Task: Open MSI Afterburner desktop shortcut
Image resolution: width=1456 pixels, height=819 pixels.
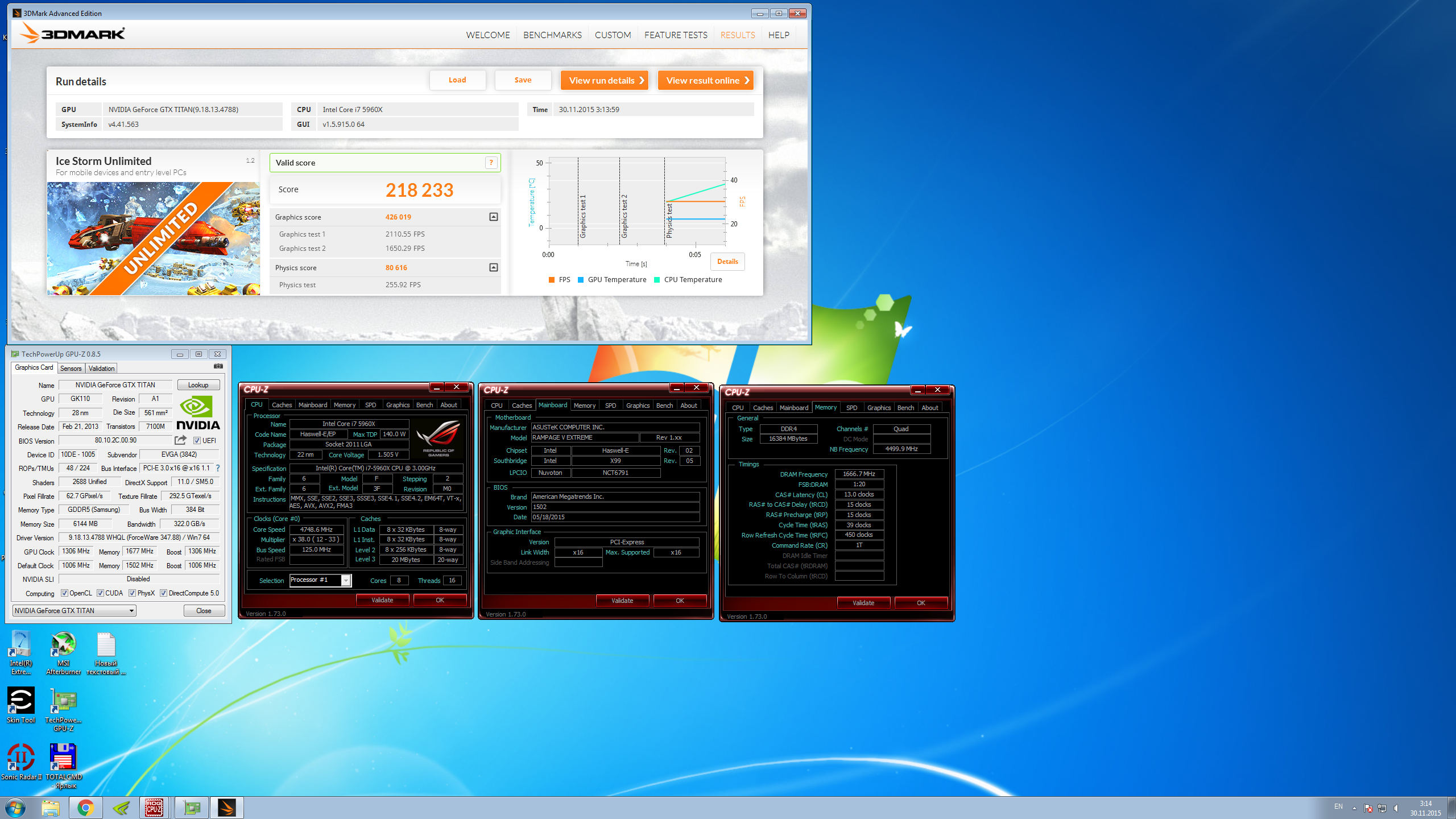Action: (x=63, y=652)
